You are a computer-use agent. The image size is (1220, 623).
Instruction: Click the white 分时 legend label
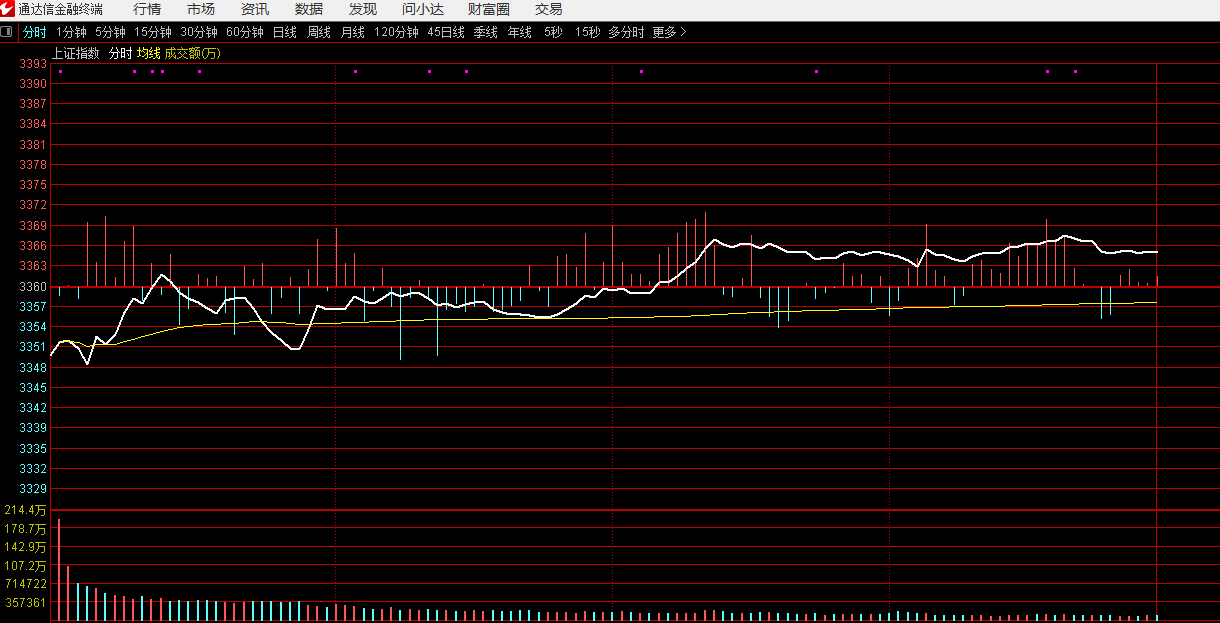[x=120, y=53]
